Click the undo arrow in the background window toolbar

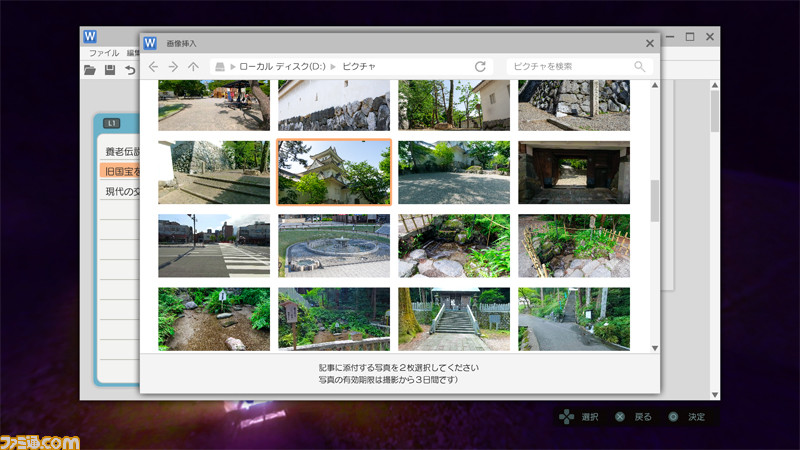point(130,70)
